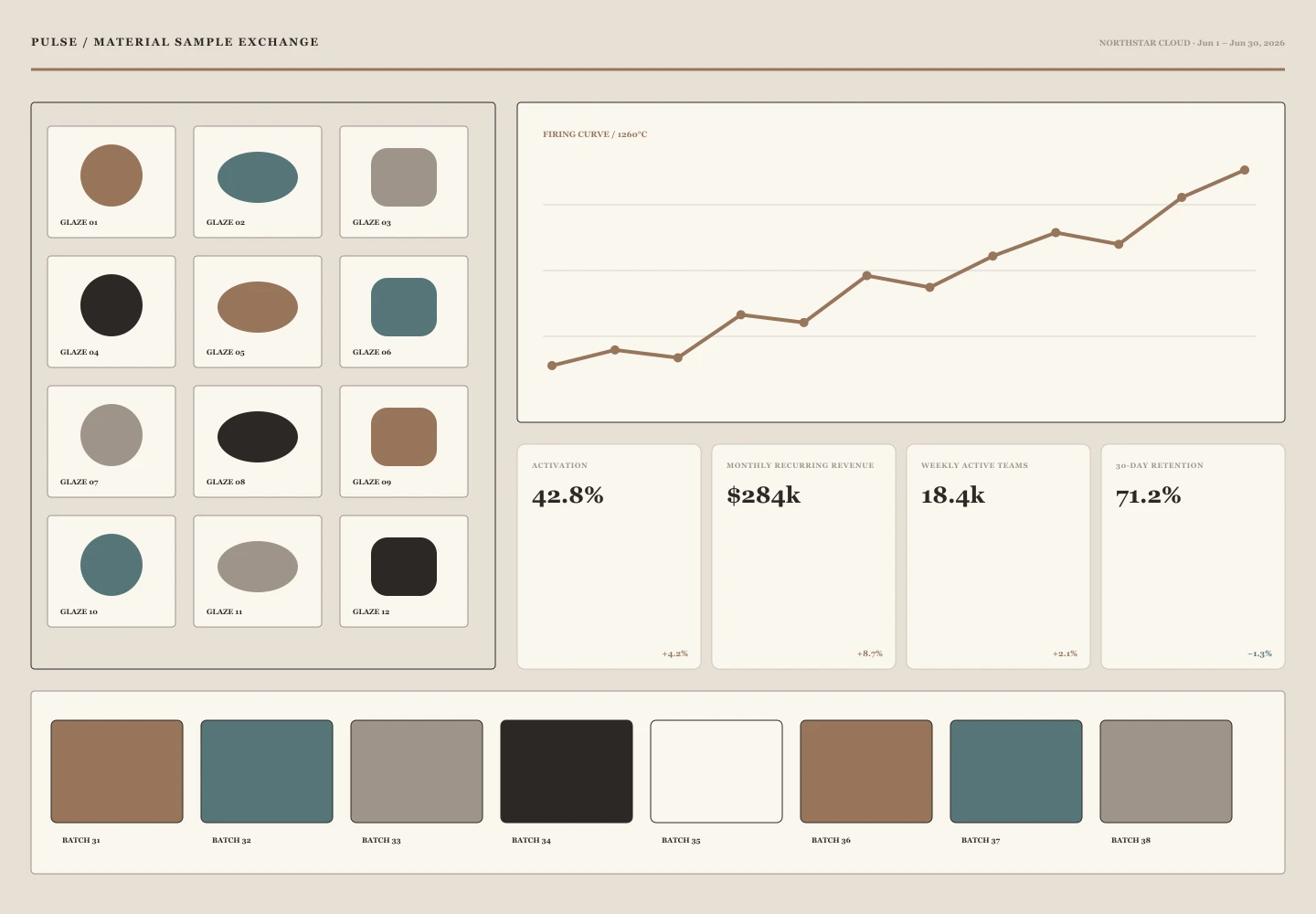Click the 42.8% Activation value
The width and height of the screenshot is (1316, 914).
coord(568,495)
